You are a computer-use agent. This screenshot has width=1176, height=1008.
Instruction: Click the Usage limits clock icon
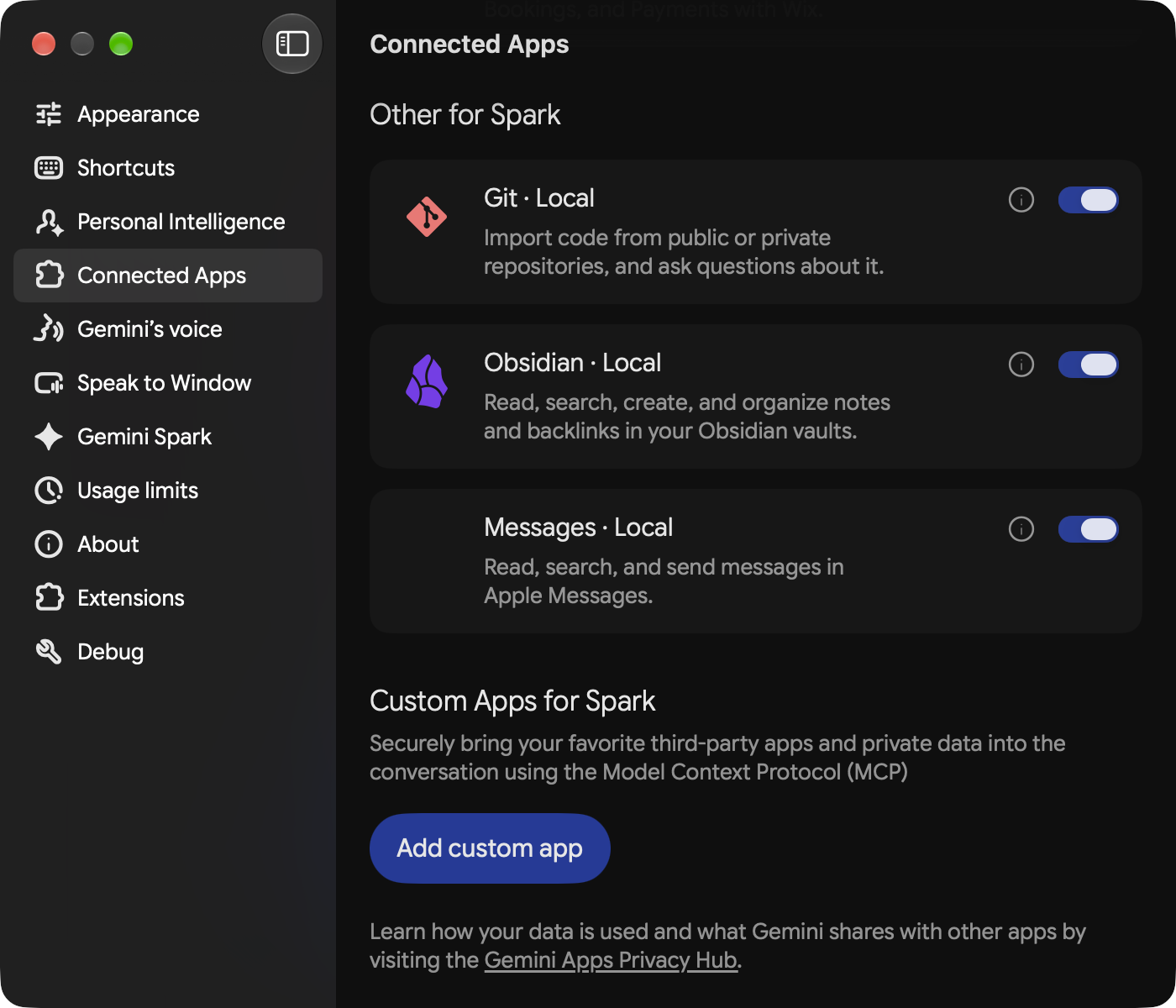pyautogui.click(x=49, y=491)
